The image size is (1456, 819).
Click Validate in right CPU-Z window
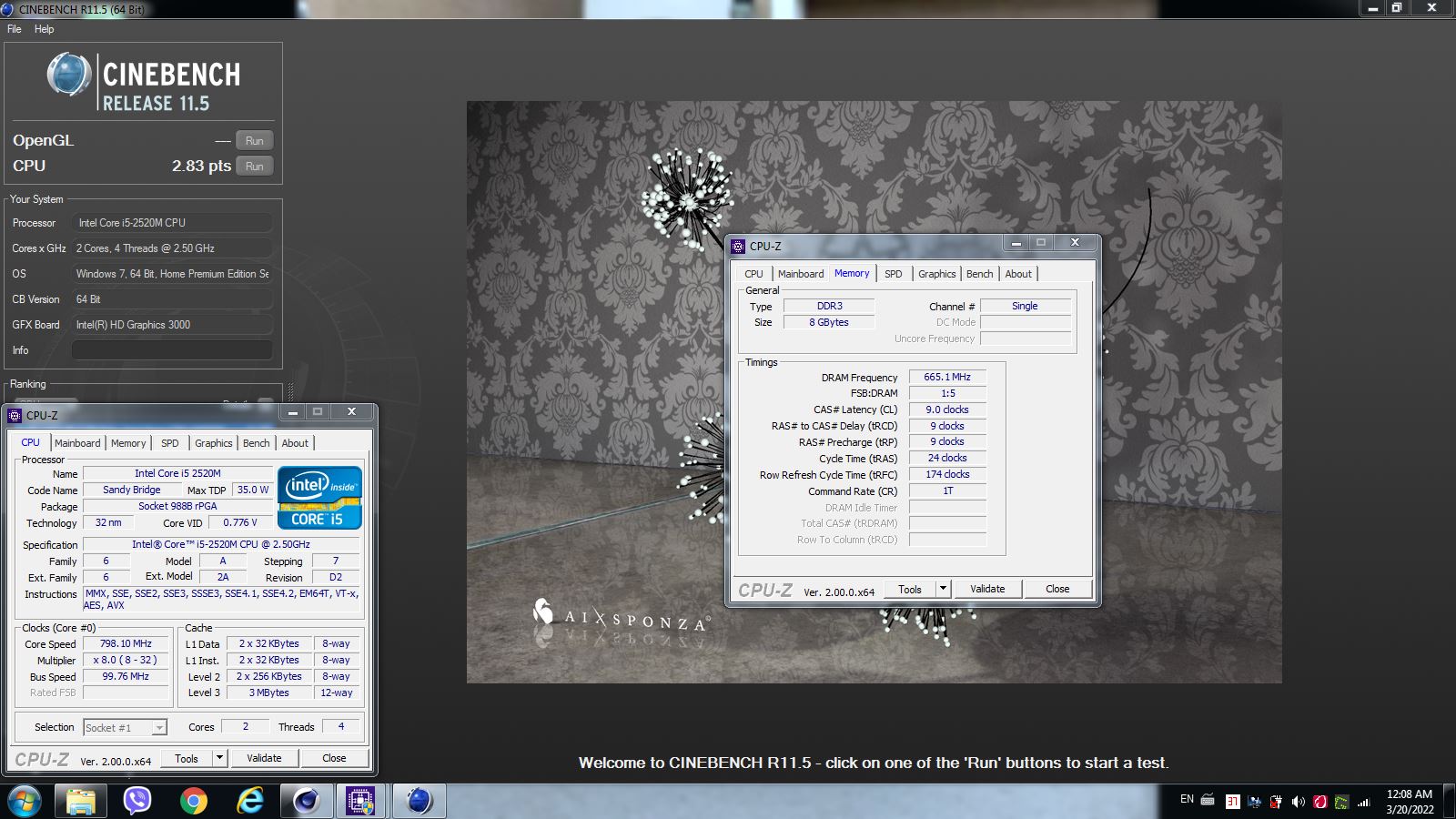(987, 589)
